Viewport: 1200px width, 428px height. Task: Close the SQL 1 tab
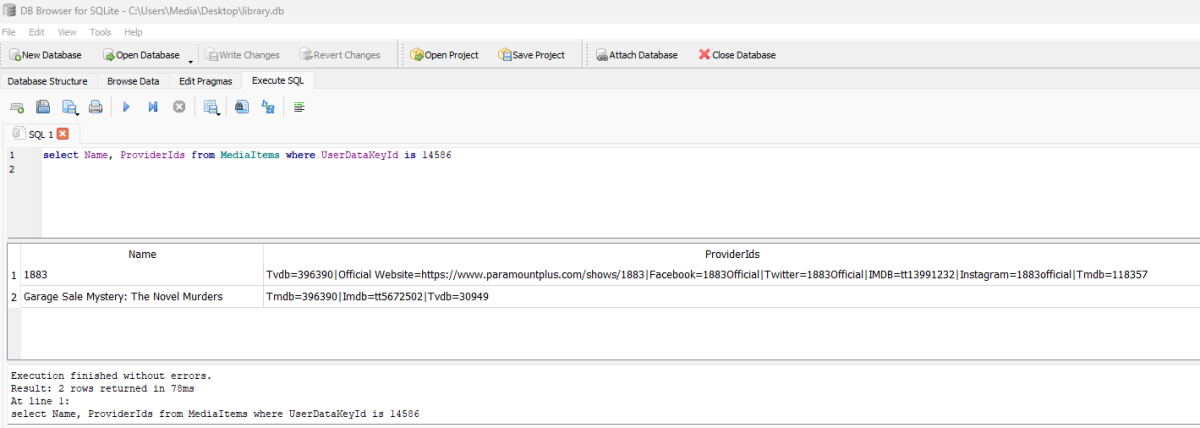click(x=63, y=134)
